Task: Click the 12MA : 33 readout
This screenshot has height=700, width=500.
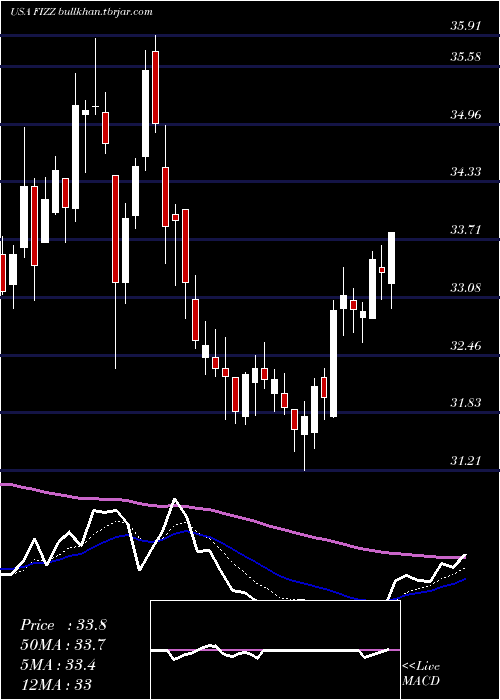Action: click(56, 684)
